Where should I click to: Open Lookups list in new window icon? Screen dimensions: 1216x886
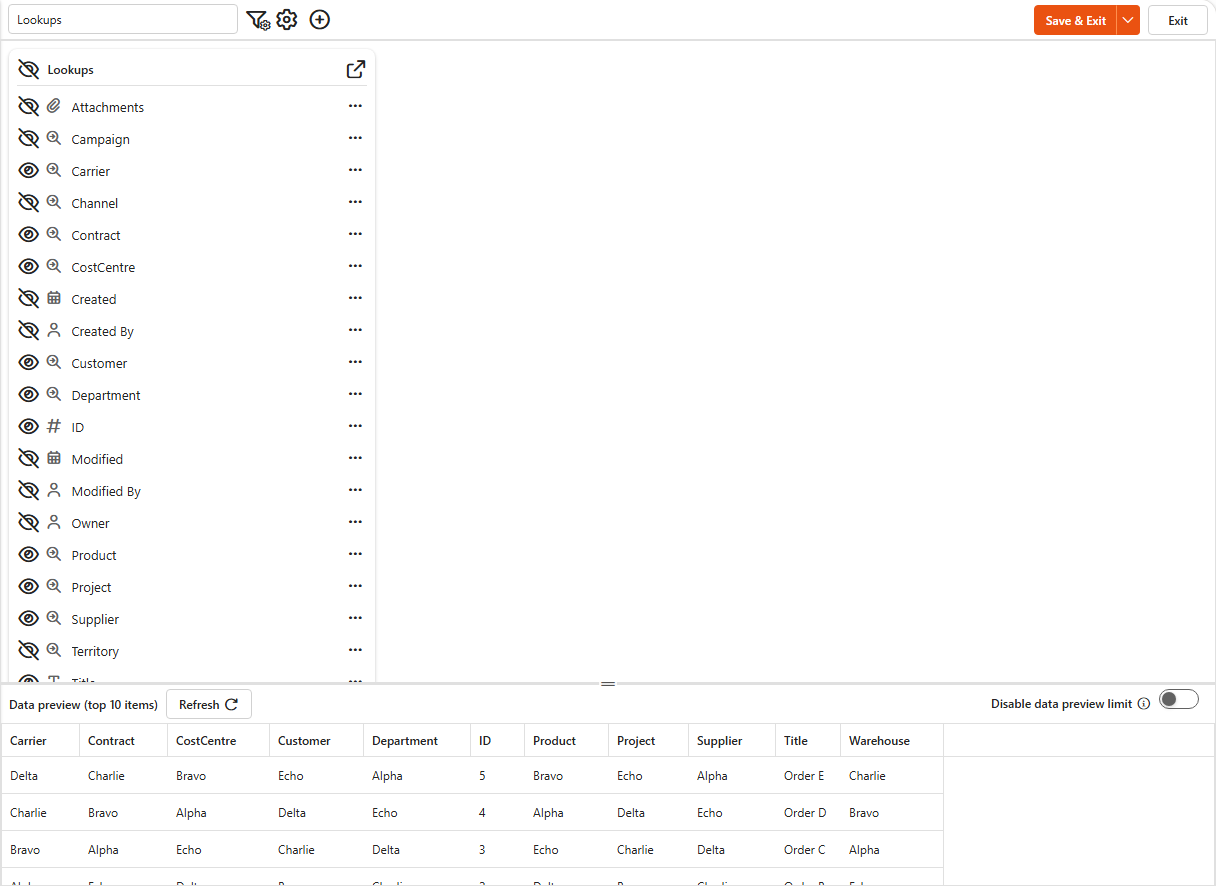355,70
